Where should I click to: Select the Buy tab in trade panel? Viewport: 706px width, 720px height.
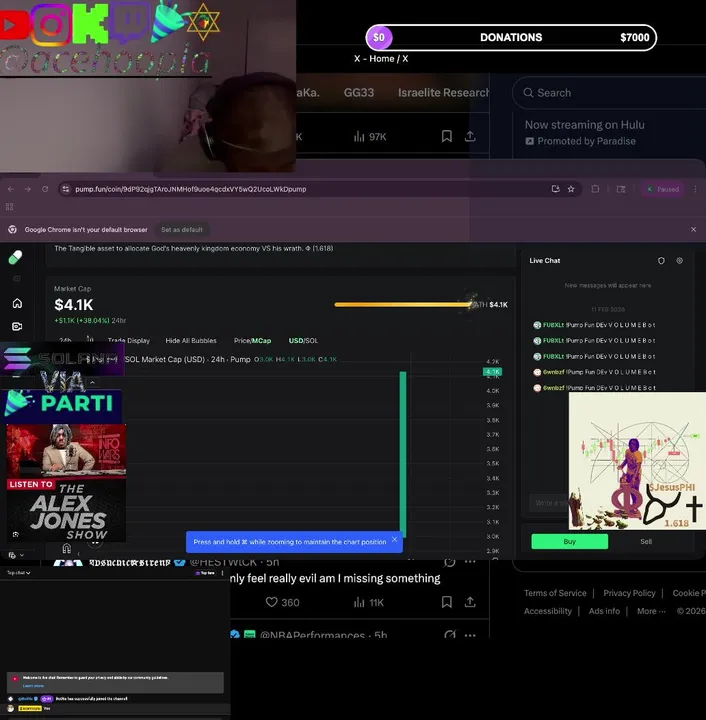tap(570, 541)
